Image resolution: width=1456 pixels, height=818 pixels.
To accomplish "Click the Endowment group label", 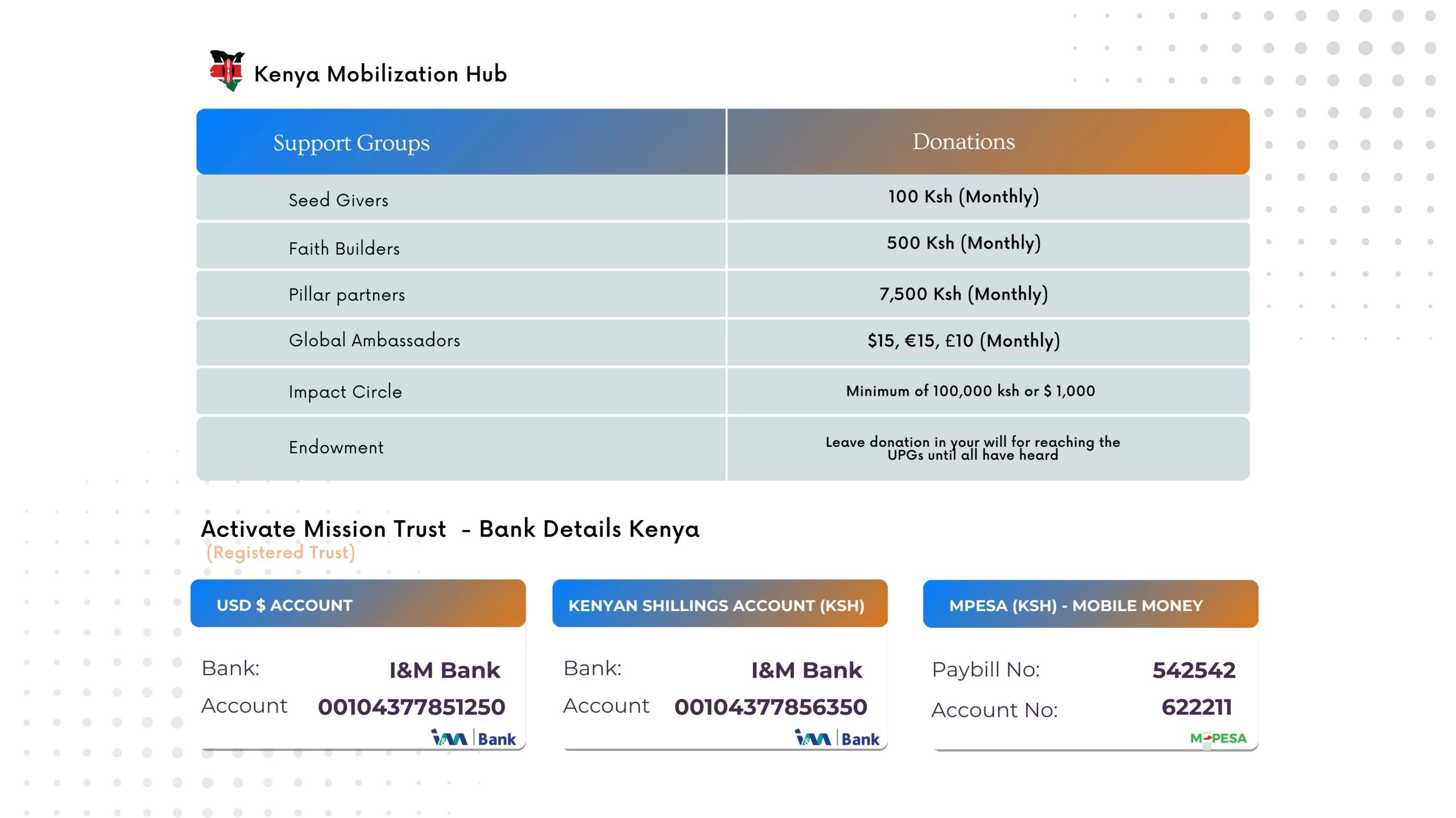I will coord(336,447).
